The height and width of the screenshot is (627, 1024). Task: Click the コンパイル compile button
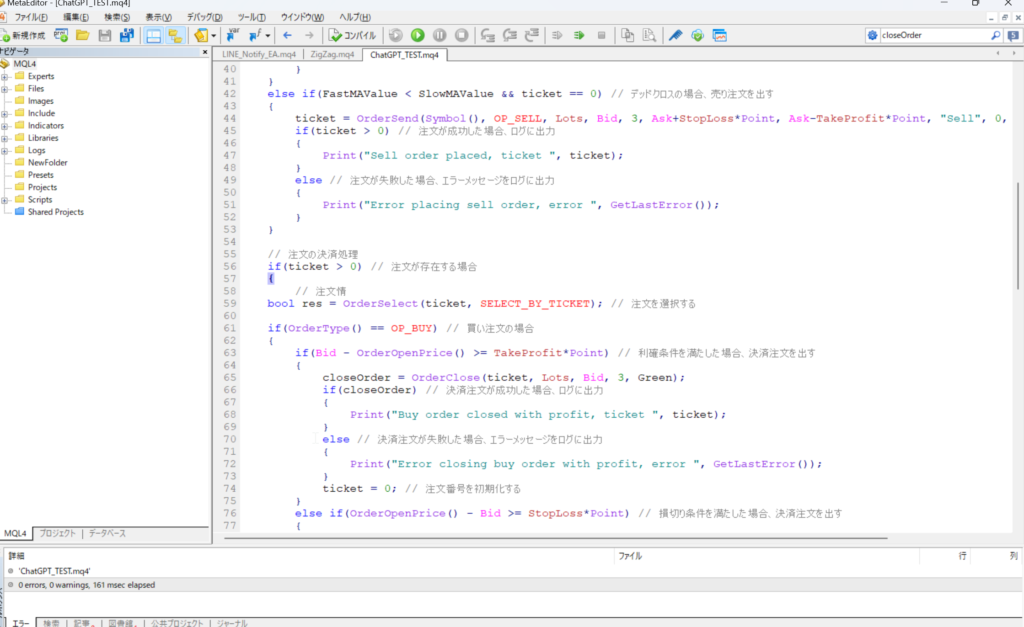coord(352,35)
